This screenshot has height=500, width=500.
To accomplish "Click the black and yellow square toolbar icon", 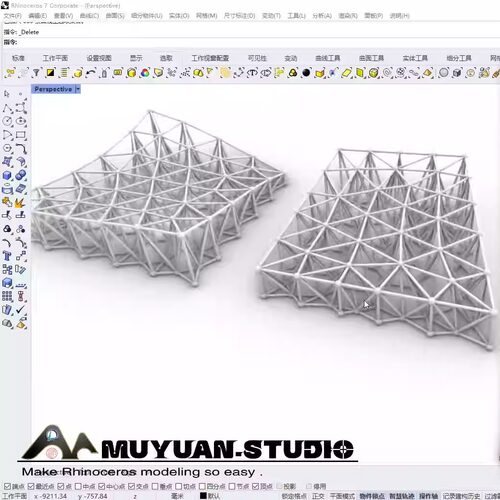I will (x=50, y=72).
